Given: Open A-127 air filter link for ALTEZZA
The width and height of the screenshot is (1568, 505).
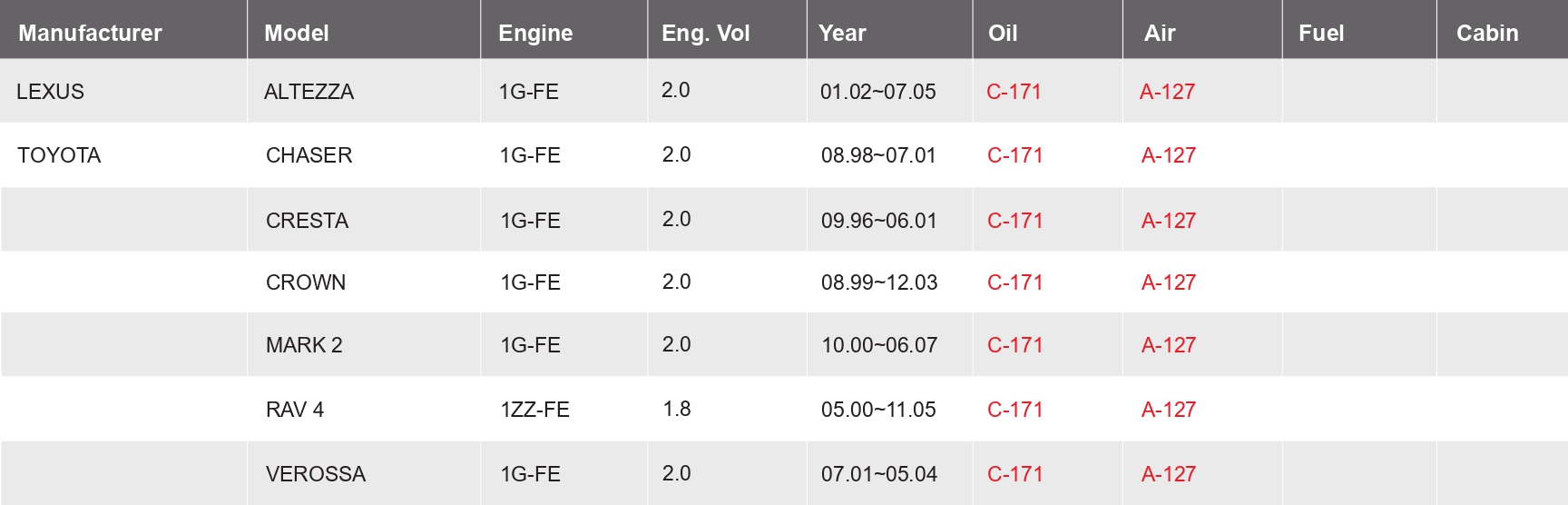Looking at the screenshot, I should (1167, 92).
